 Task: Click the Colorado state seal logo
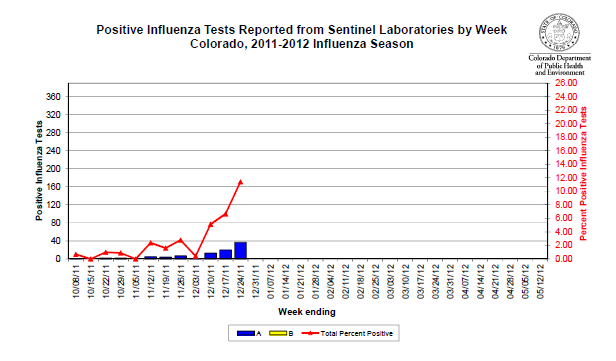pos(559,32)
